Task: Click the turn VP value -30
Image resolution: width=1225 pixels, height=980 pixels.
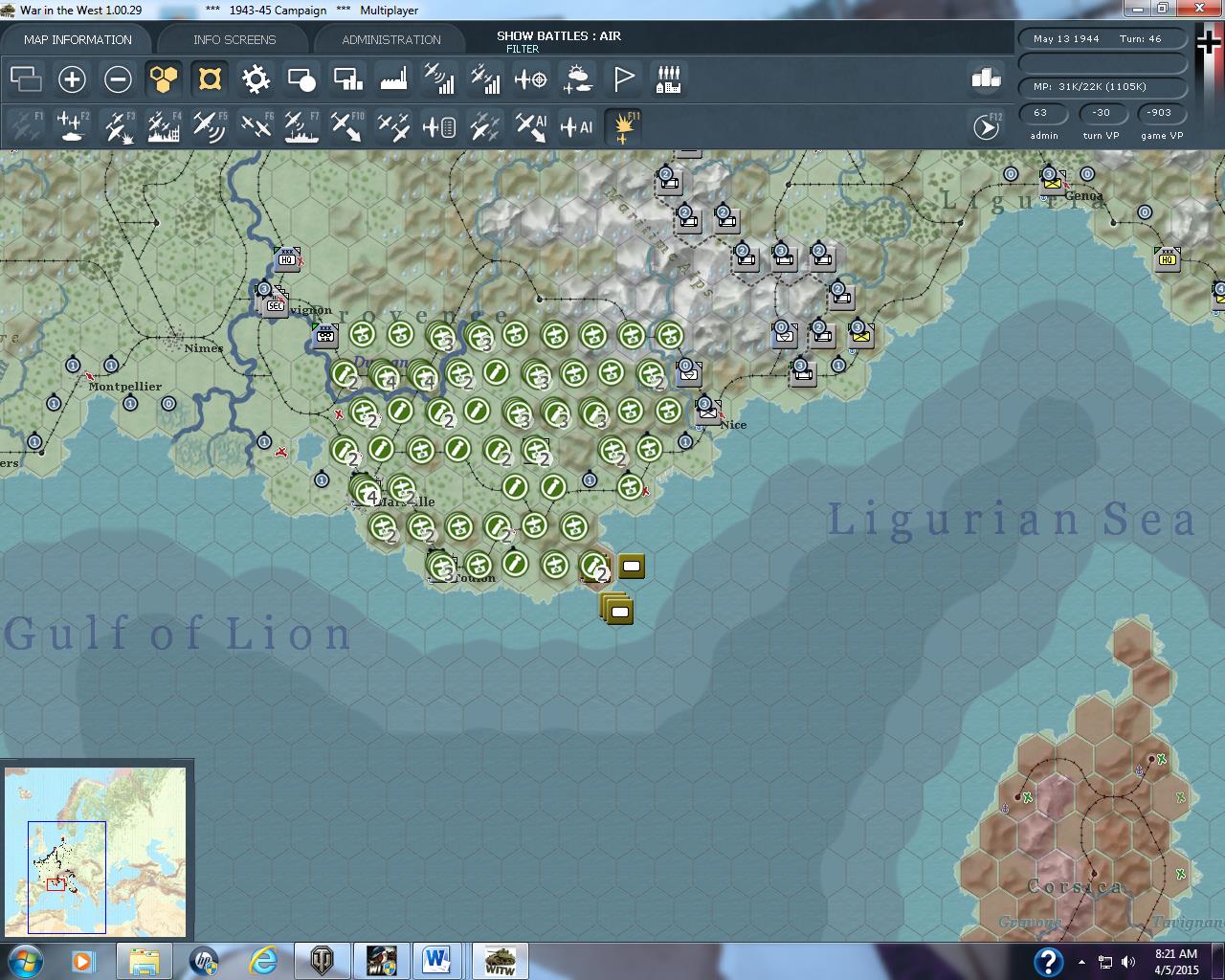Action: 1102,113
